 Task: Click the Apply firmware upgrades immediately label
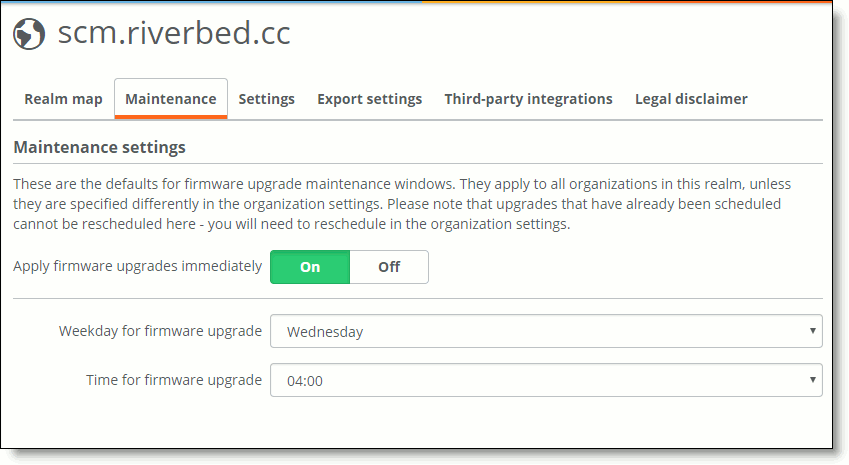click(x=138, y=266)
